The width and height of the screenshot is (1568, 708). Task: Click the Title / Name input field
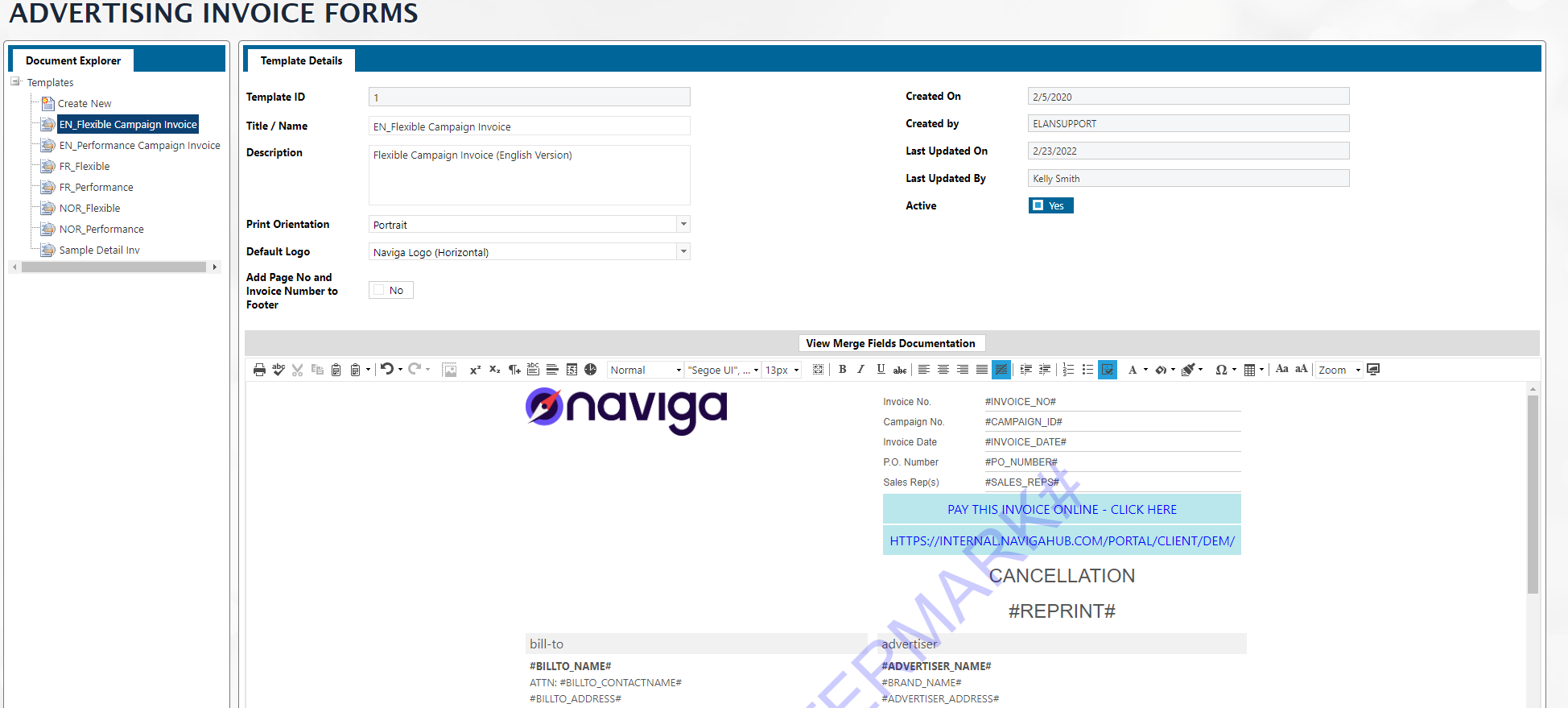pos(529,126)
